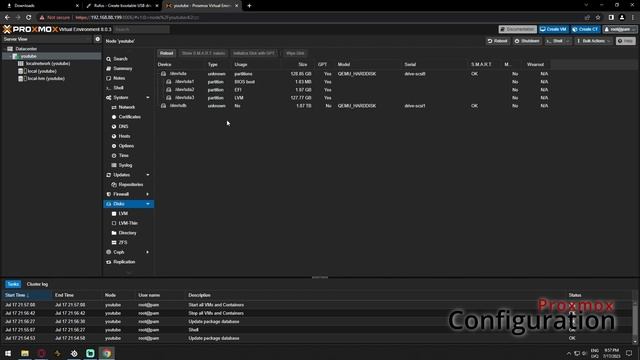Focus the Proxmox search field

tap(141, 29)
